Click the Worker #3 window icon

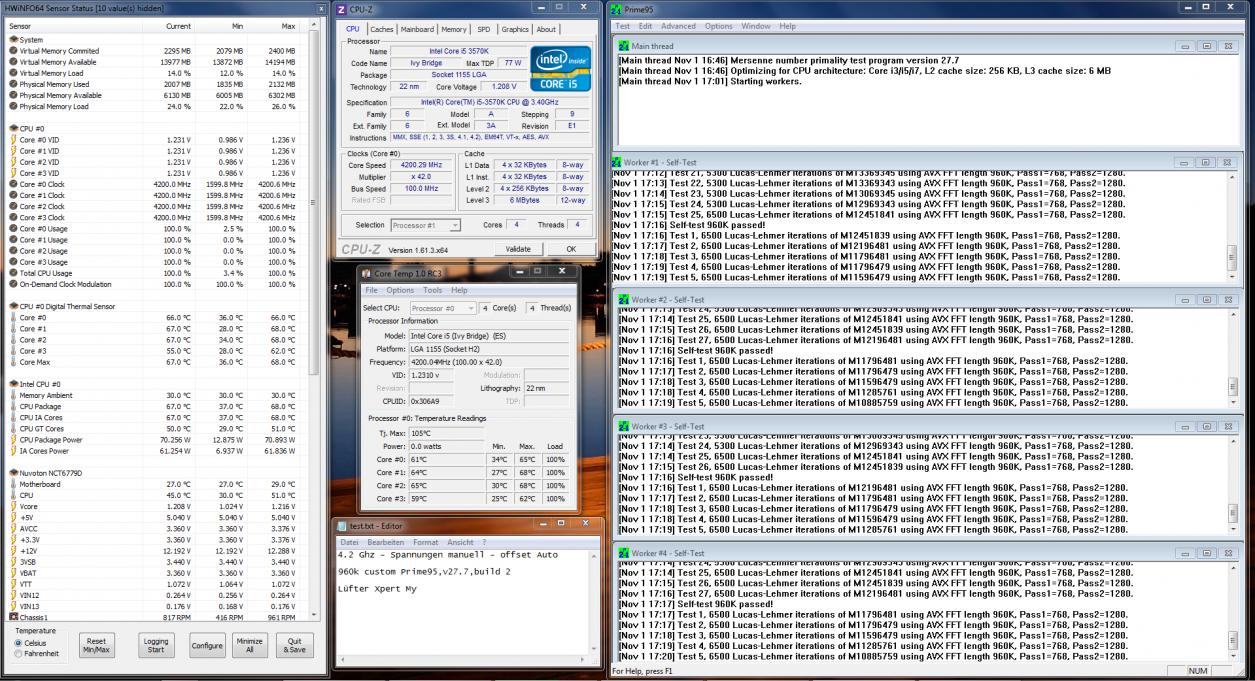click(x=624, y=426)
